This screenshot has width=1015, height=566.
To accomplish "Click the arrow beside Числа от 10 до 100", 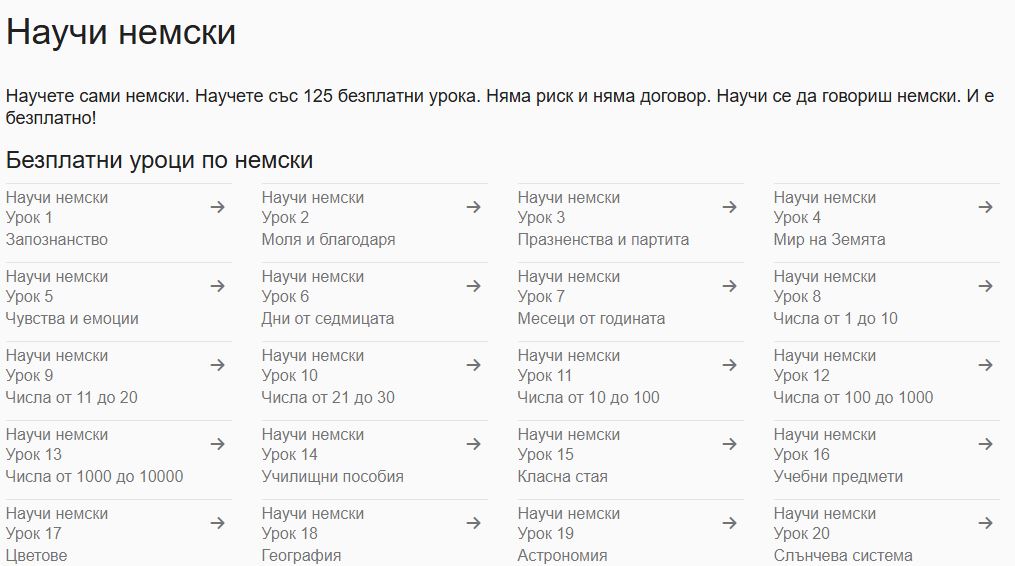I will point(729,365).
